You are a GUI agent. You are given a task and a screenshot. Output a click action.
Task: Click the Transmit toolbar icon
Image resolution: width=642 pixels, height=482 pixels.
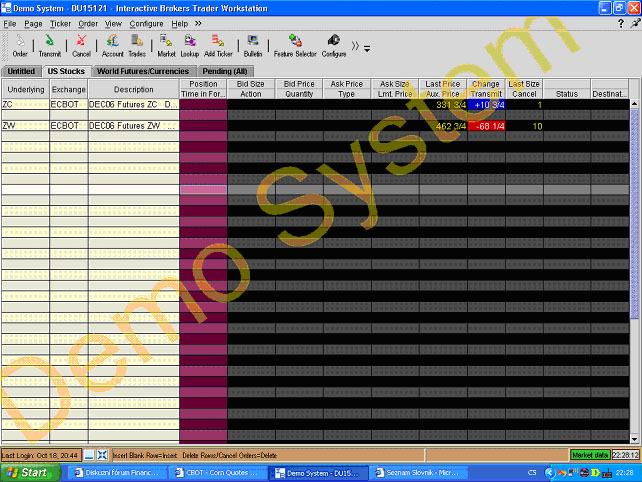click(50, 45)
